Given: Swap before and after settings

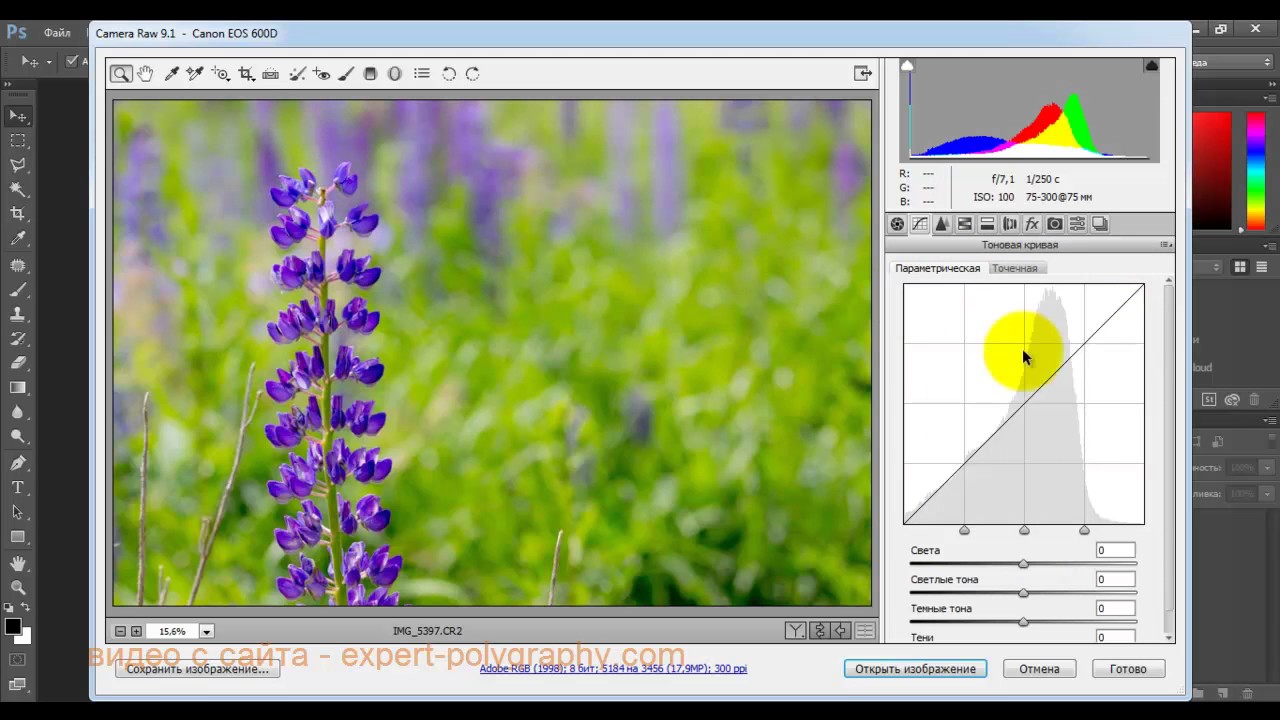Looking at the screenshot, I should [x=819, y=631].
